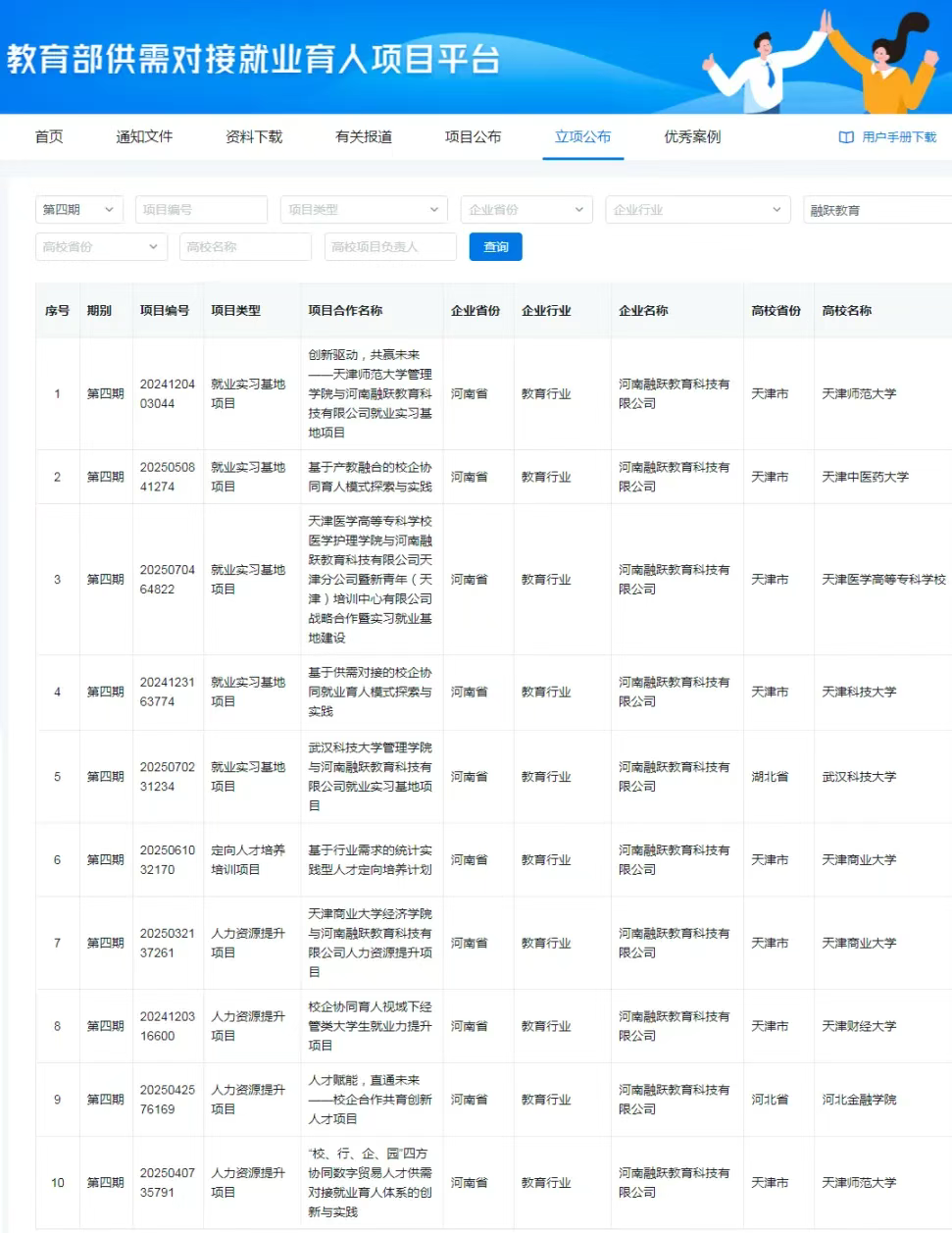Click the company name field containing 融跃教育
952x1233 pixels.
point(877,210)
